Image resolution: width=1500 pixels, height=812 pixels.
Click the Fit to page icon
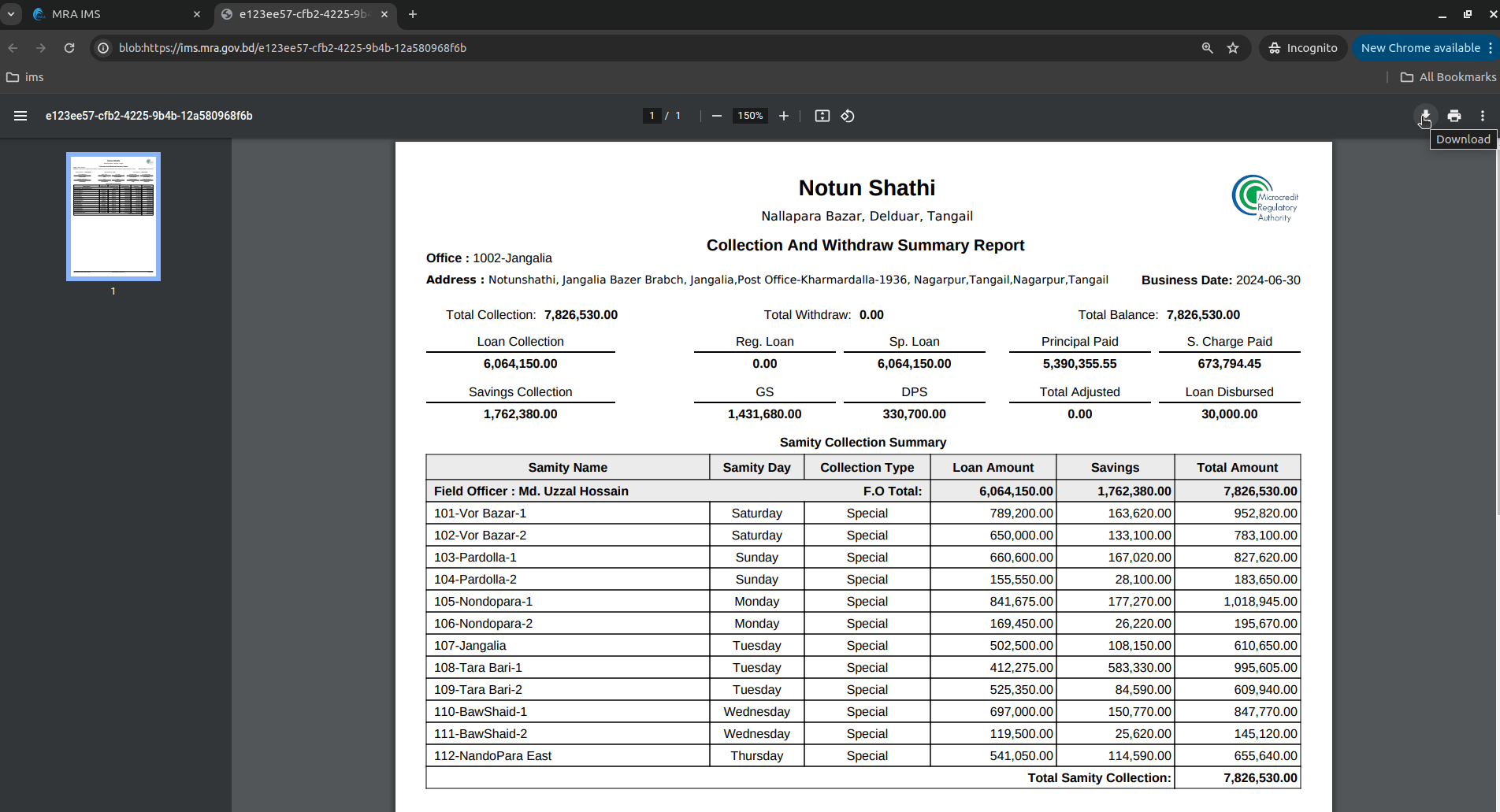click(822, 116)
